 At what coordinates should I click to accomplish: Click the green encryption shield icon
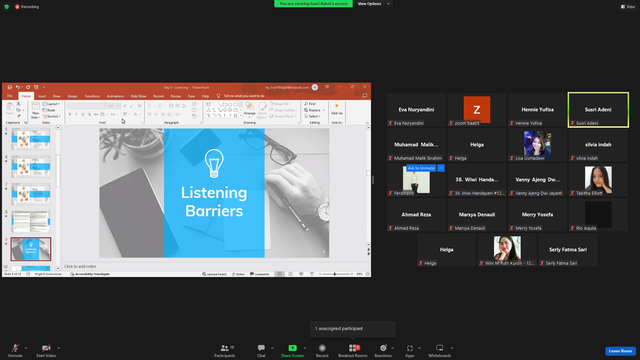click(7, 7)
